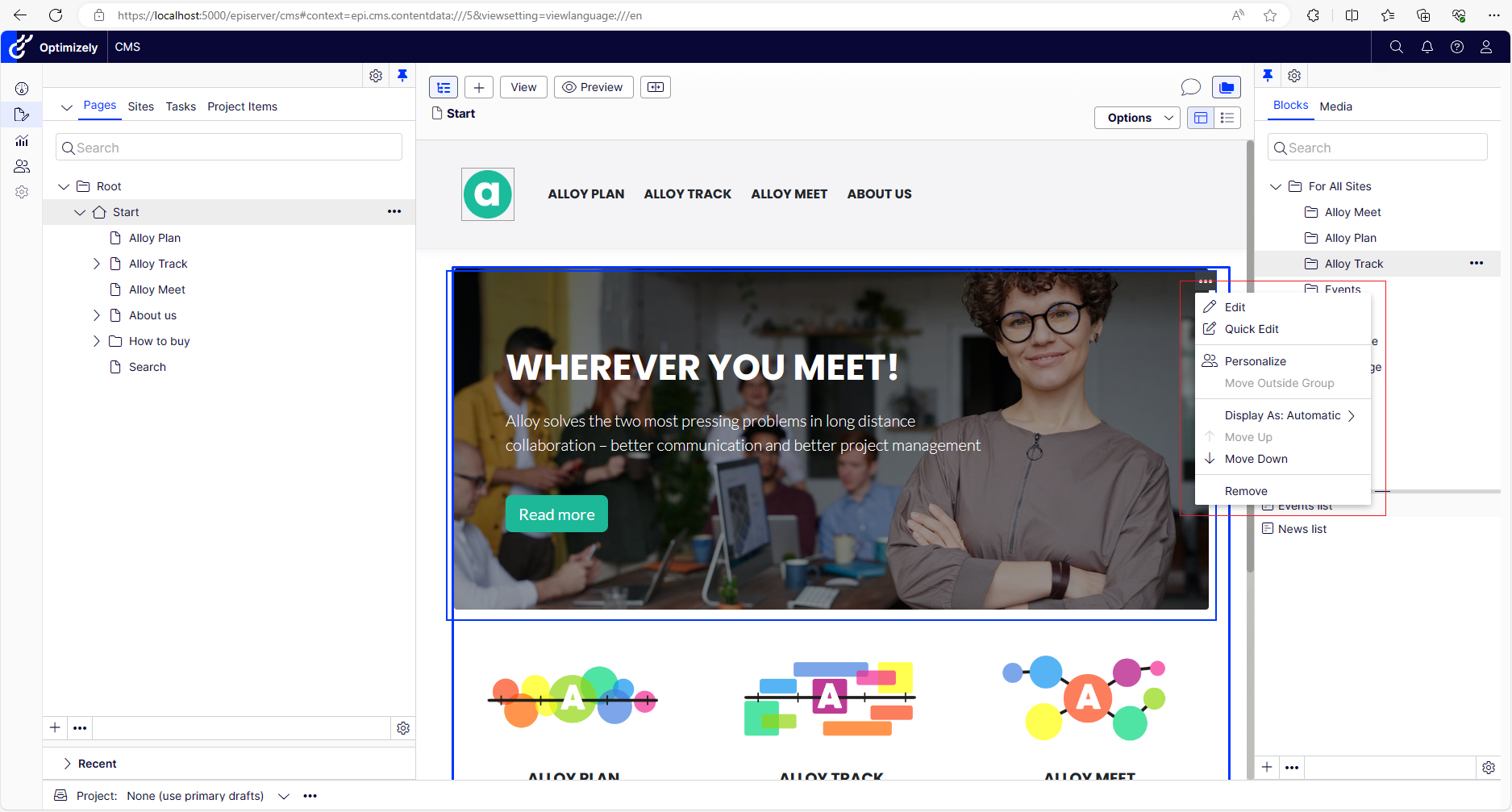Click the page tree Search field
The width and height of the screenshot is (1512, 812).
229,148
